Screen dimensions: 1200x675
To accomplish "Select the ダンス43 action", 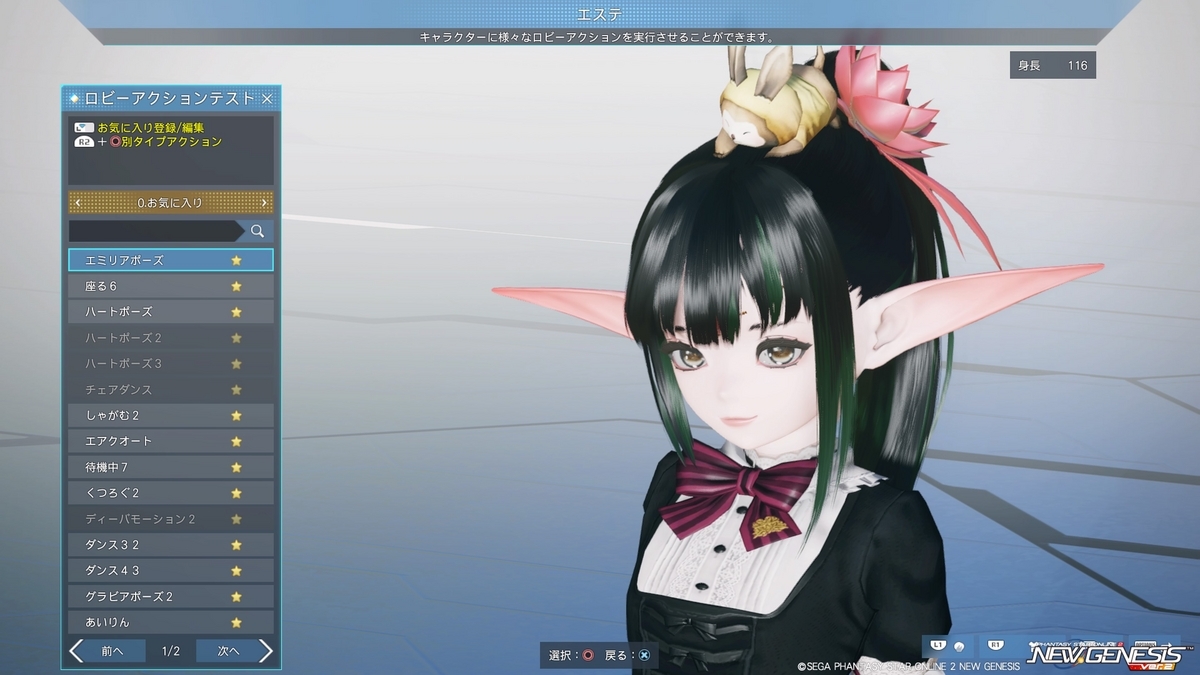I will click(171, 571).
